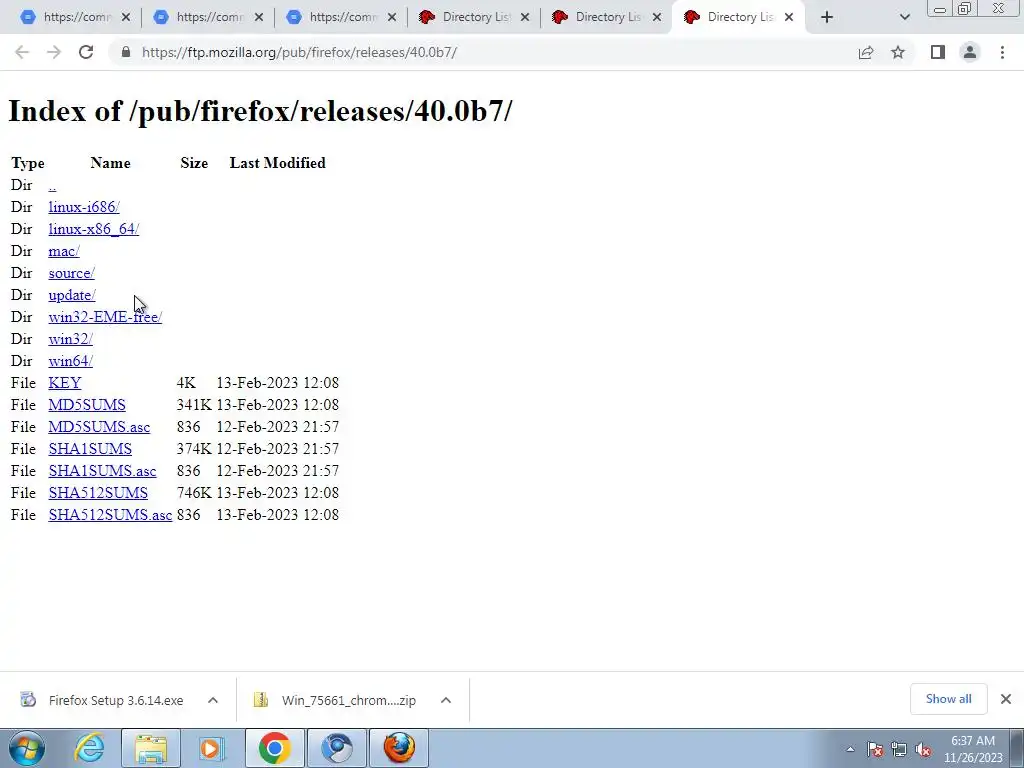Bookmark this page with the star icon
This screenshot has width=1024, height=768.
tap(898, 52)
